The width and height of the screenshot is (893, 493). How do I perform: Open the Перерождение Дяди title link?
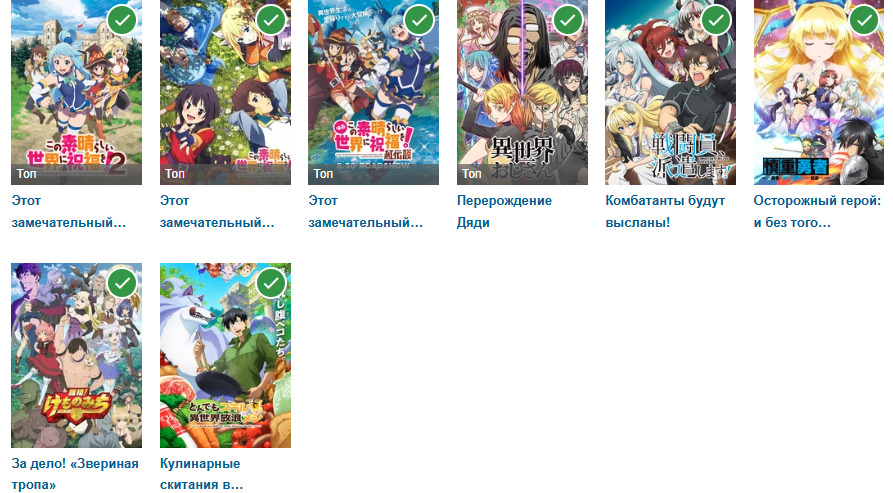pyautogui.click(x=504, y=211)
